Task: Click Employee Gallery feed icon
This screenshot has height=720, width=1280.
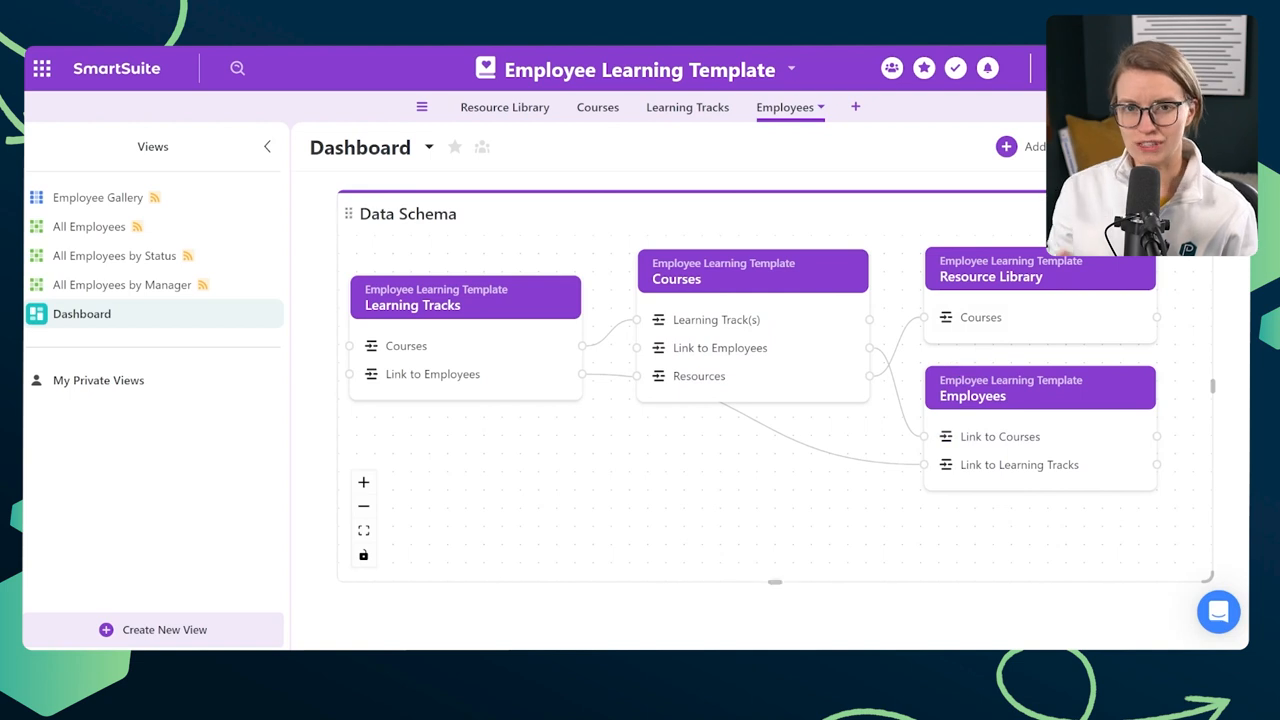Action: (x=155, y=198)
